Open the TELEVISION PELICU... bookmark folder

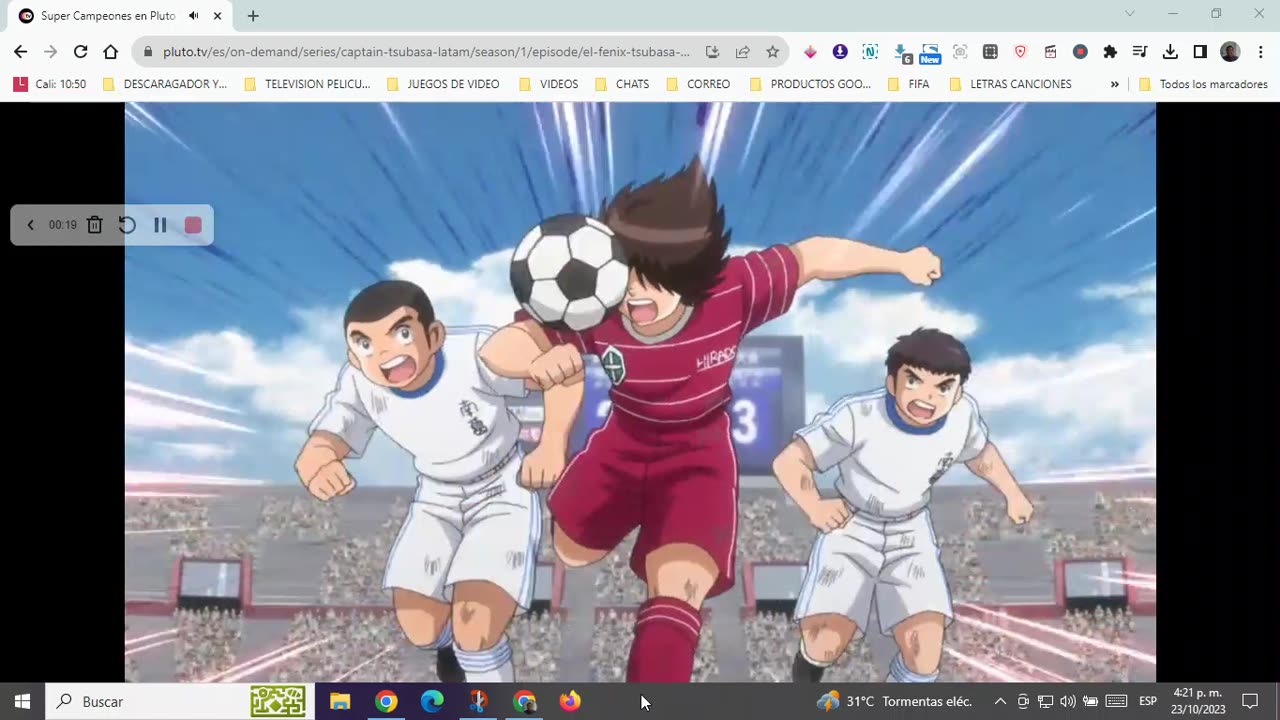point(307,84)
